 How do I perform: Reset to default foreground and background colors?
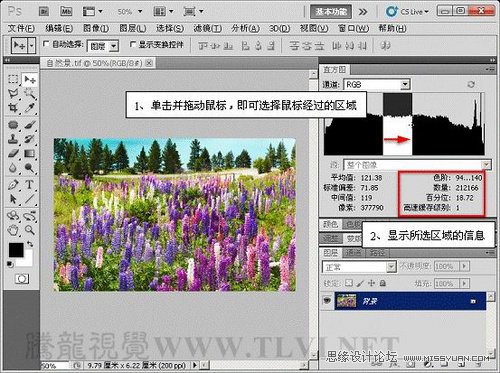point(10,264)
